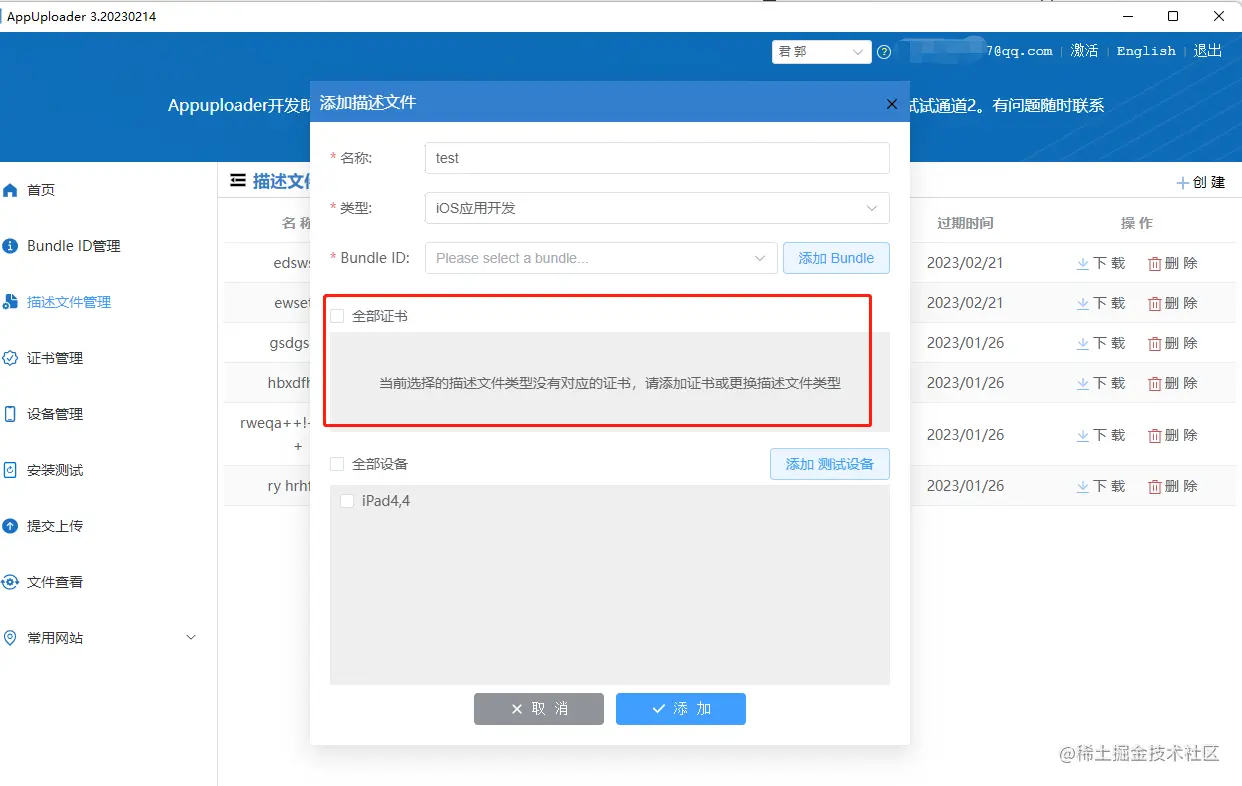
Task: Click the 退出 logout link
Action: (x=1208, y=51)
